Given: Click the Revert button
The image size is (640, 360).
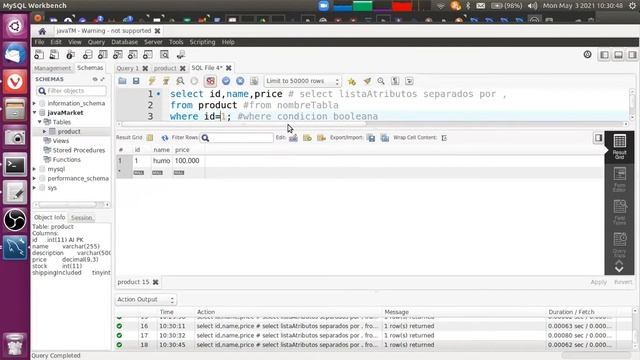Looking at the screenshot, I should click(623, 282).
